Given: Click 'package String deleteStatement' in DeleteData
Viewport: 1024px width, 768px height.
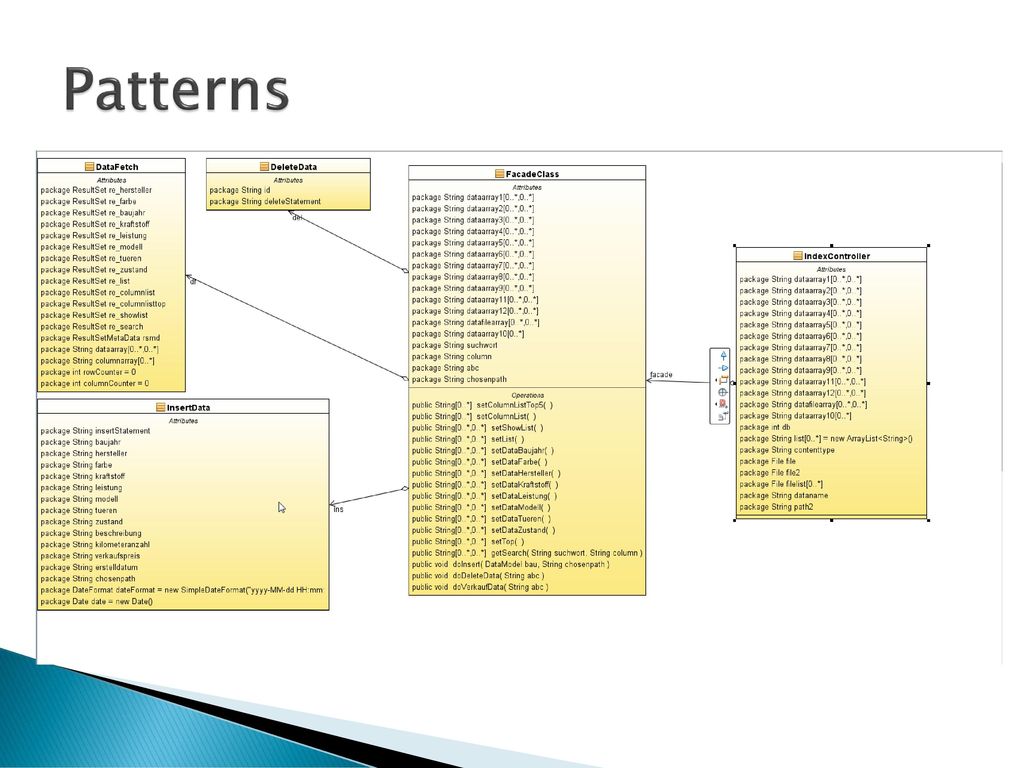Looking at the screenshot, I should tap(265, 202).
